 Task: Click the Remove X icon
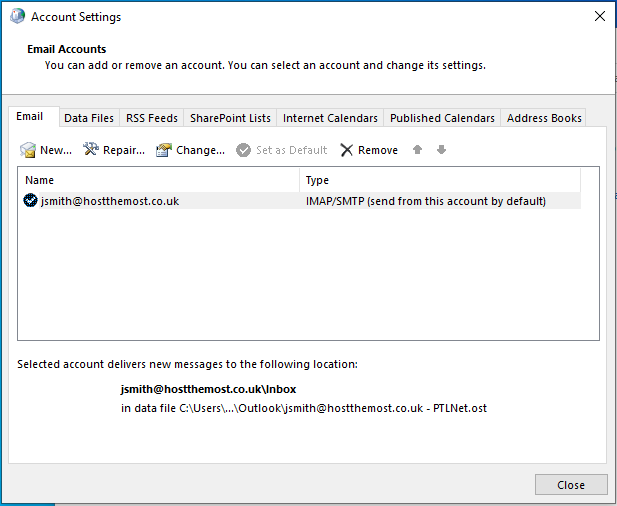(x=347, y=150)
